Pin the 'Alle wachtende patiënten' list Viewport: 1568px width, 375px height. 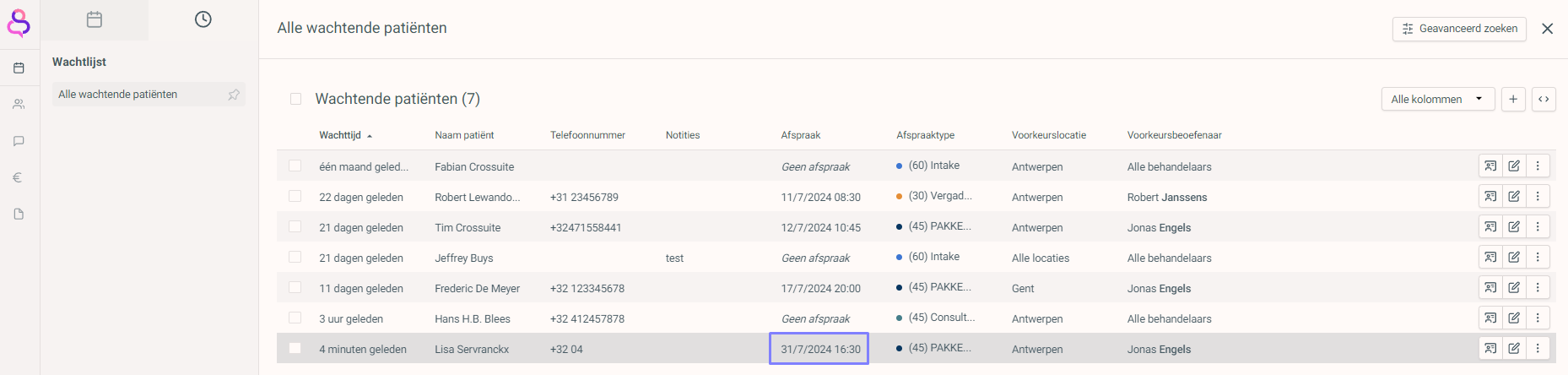coord(234,95)
